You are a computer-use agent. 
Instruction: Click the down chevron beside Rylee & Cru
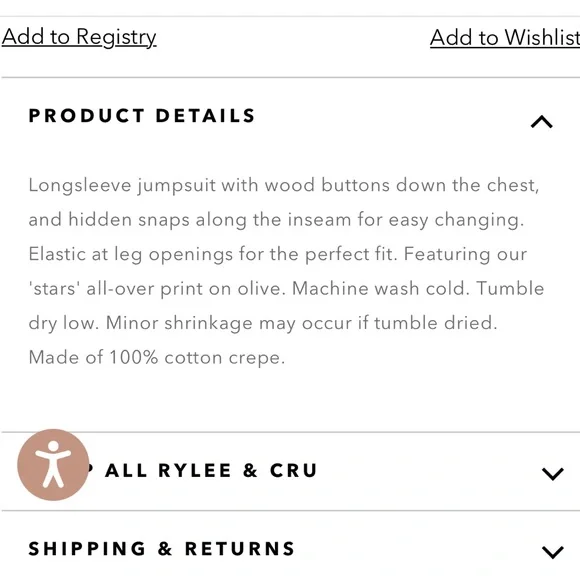point(553,473)
